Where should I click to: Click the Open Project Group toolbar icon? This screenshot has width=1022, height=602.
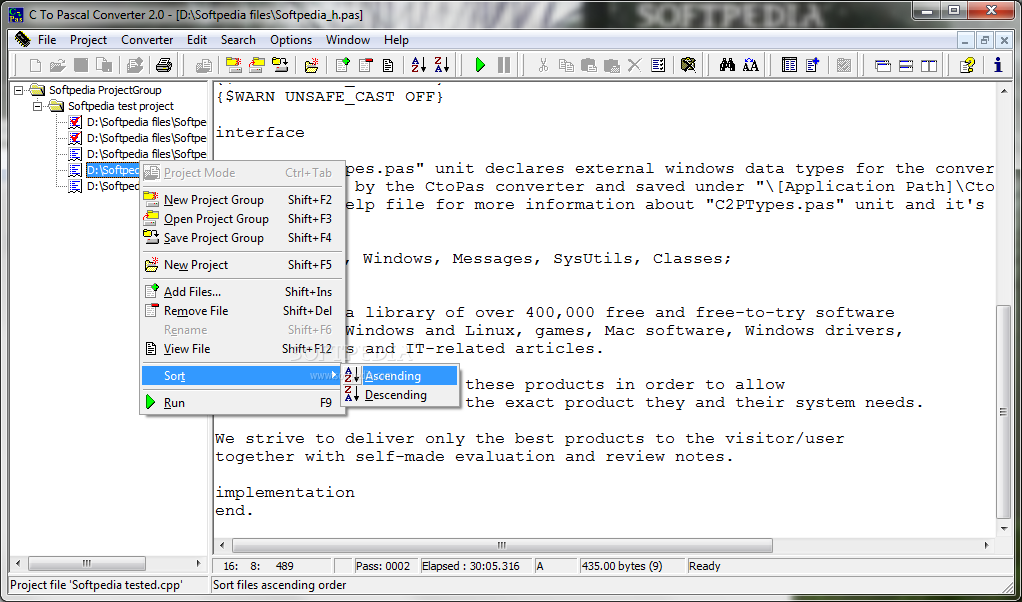pos(256,65)
